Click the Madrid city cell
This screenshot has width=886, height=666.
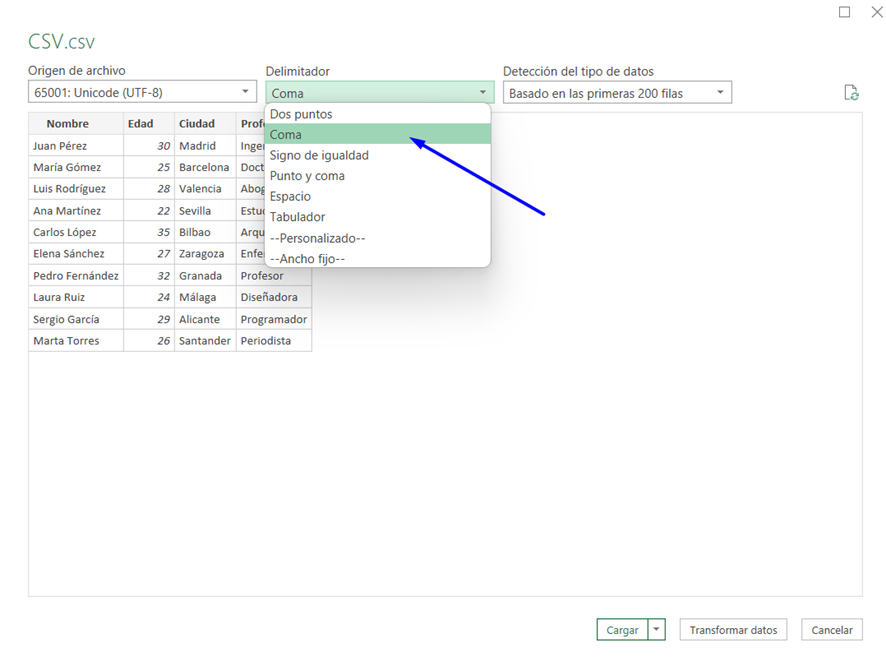(x=205, y=146)
